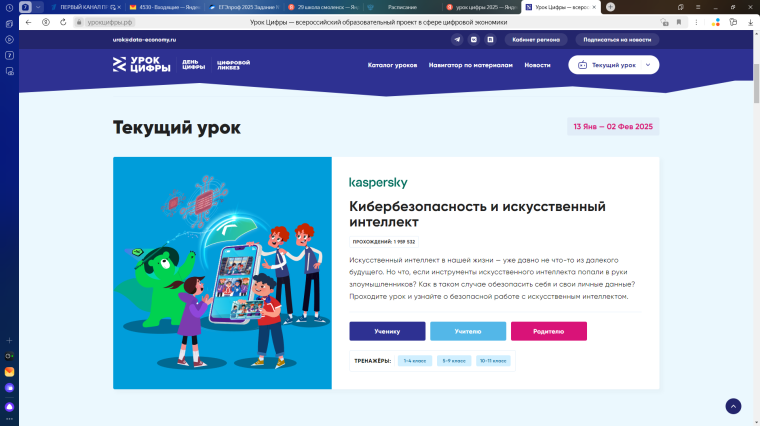Screen dimensions: 760x426
Task: Switch to the 29 школа смоленск tab
Action: click(323, 7)
